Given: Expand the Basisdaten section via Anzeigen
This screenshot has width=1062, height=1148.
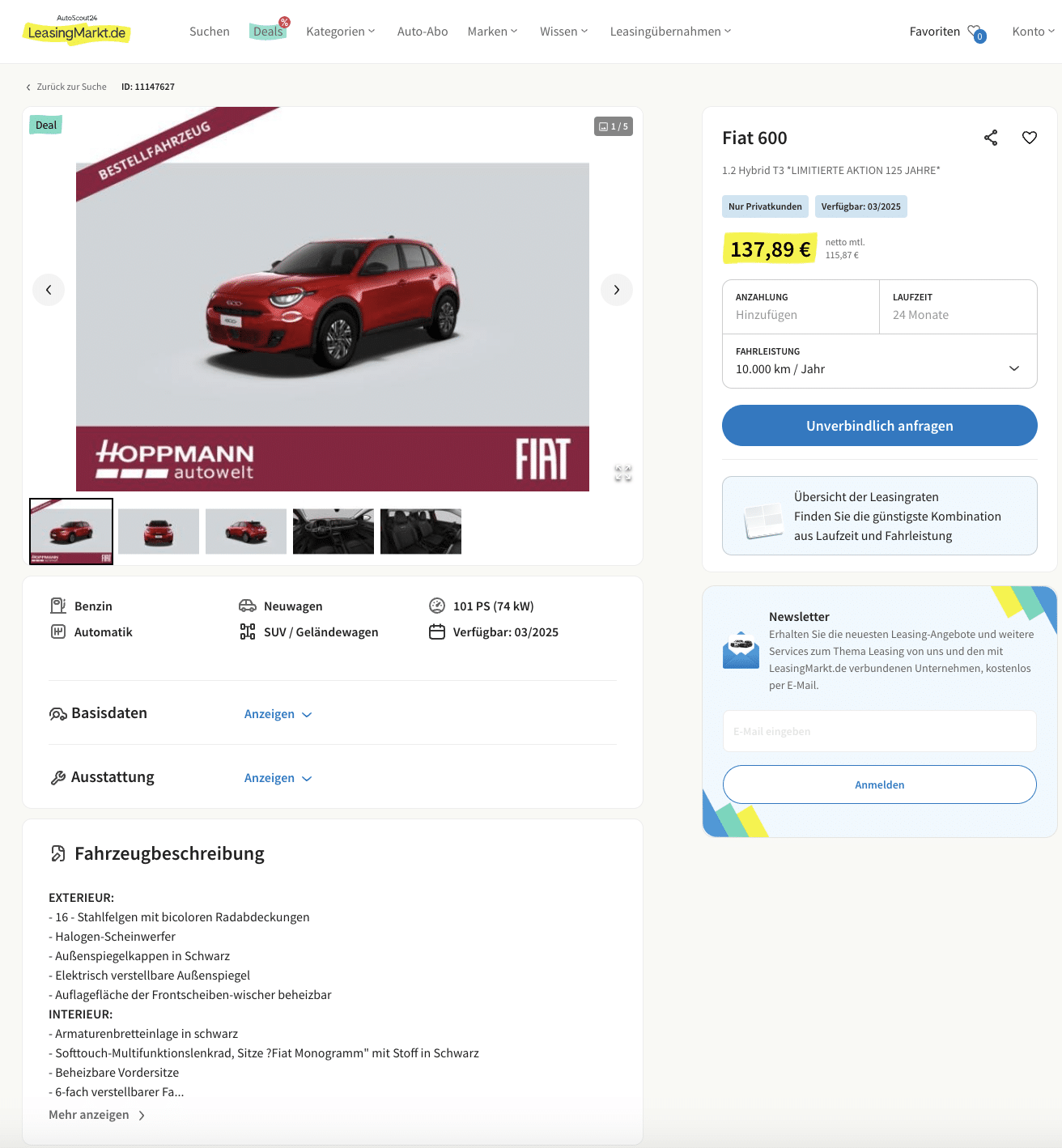Looking at the screenshot, I should point(278,714).
